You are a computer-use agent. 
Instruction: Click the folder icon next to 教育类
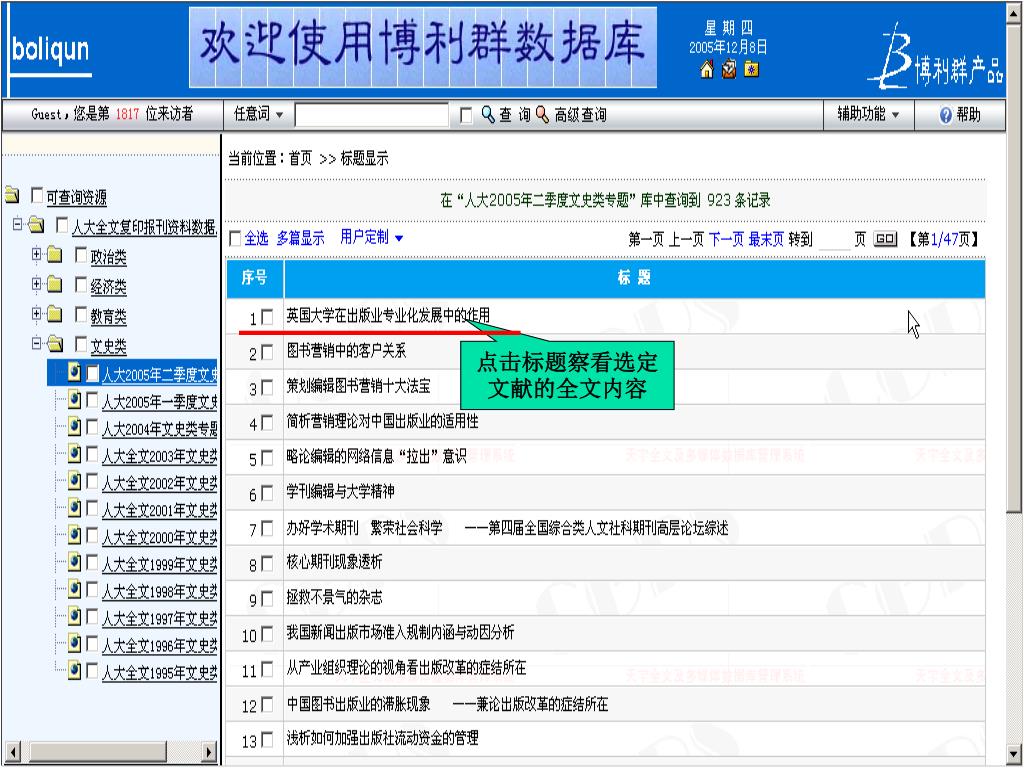pyautogui.click(x=54, y=314)
